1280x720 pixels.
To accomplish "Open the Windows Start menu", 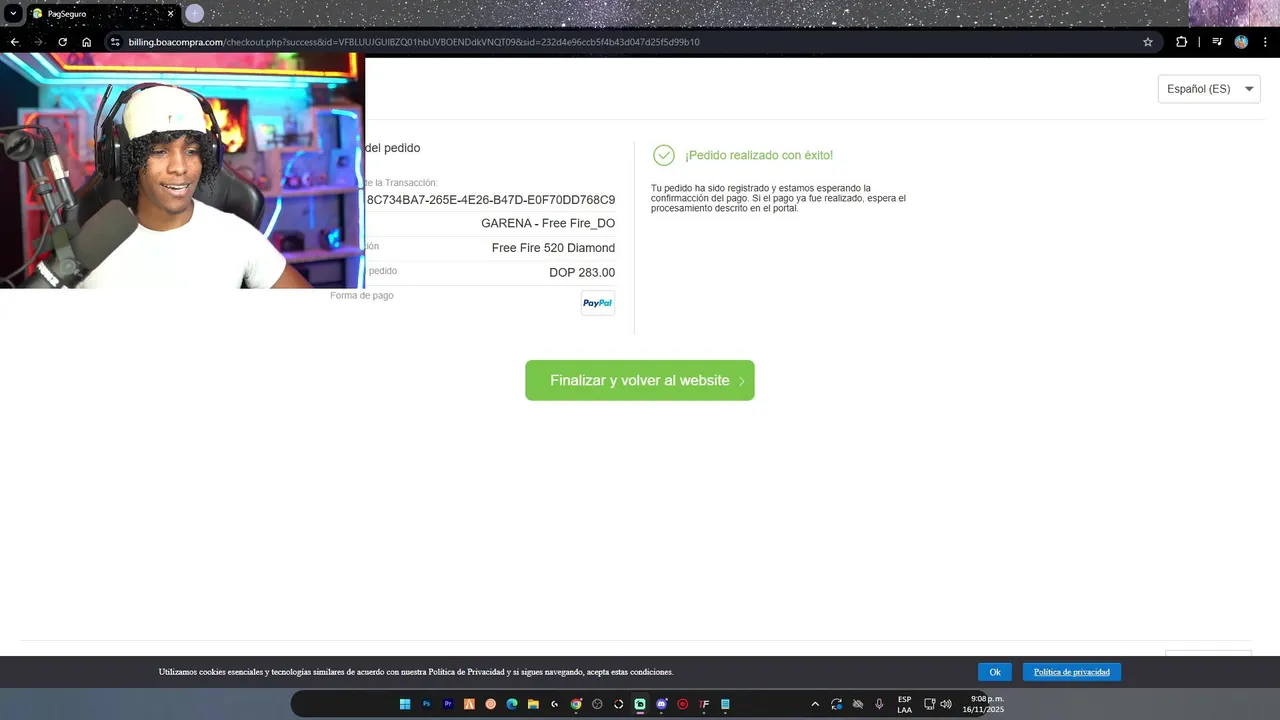I will tap(405, 704).
